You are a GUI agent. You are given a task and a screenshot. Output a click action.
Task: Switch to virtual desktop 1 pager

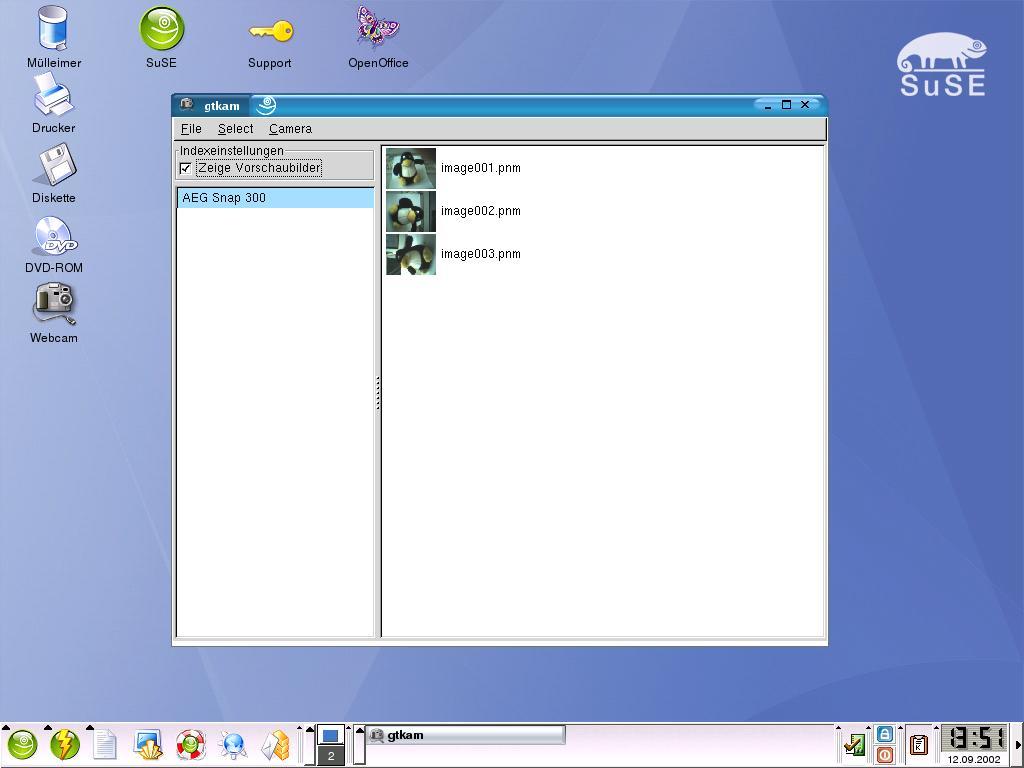click(330, 736)
